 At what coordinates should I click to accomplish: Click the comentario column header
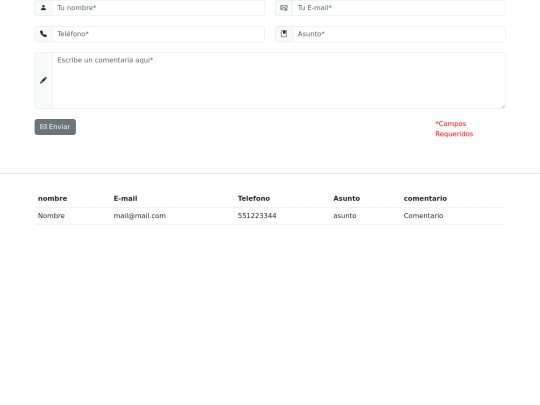[425, 198]
